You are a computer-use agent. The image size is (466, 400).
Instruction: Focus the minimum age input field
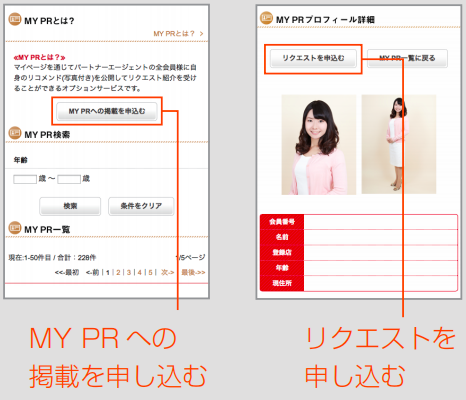pos(25,179)
